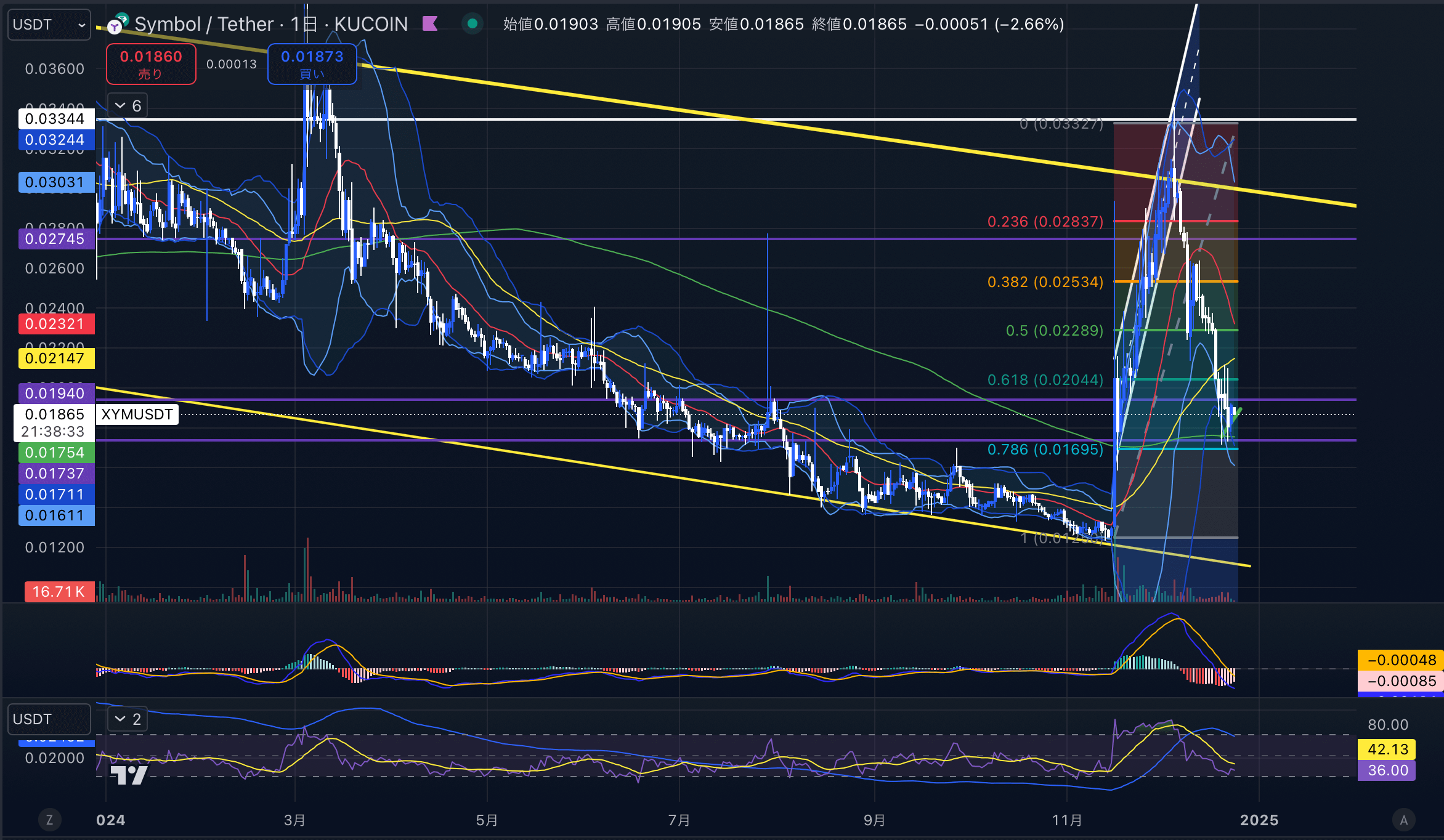Click the 0.02745 purple price label

(x=56, y=239)
